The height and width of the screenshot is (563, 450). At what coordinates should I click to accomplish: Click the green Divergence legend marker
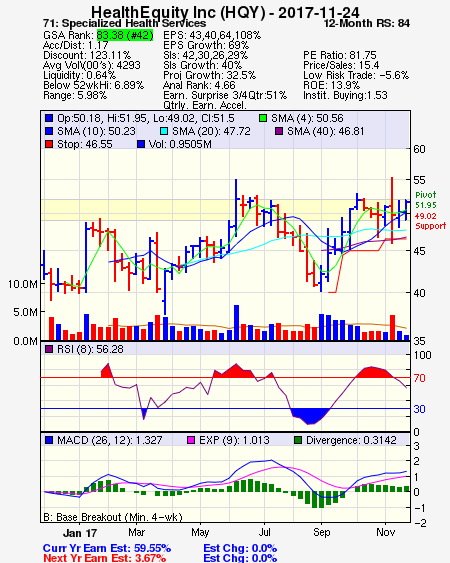[298, 440]
